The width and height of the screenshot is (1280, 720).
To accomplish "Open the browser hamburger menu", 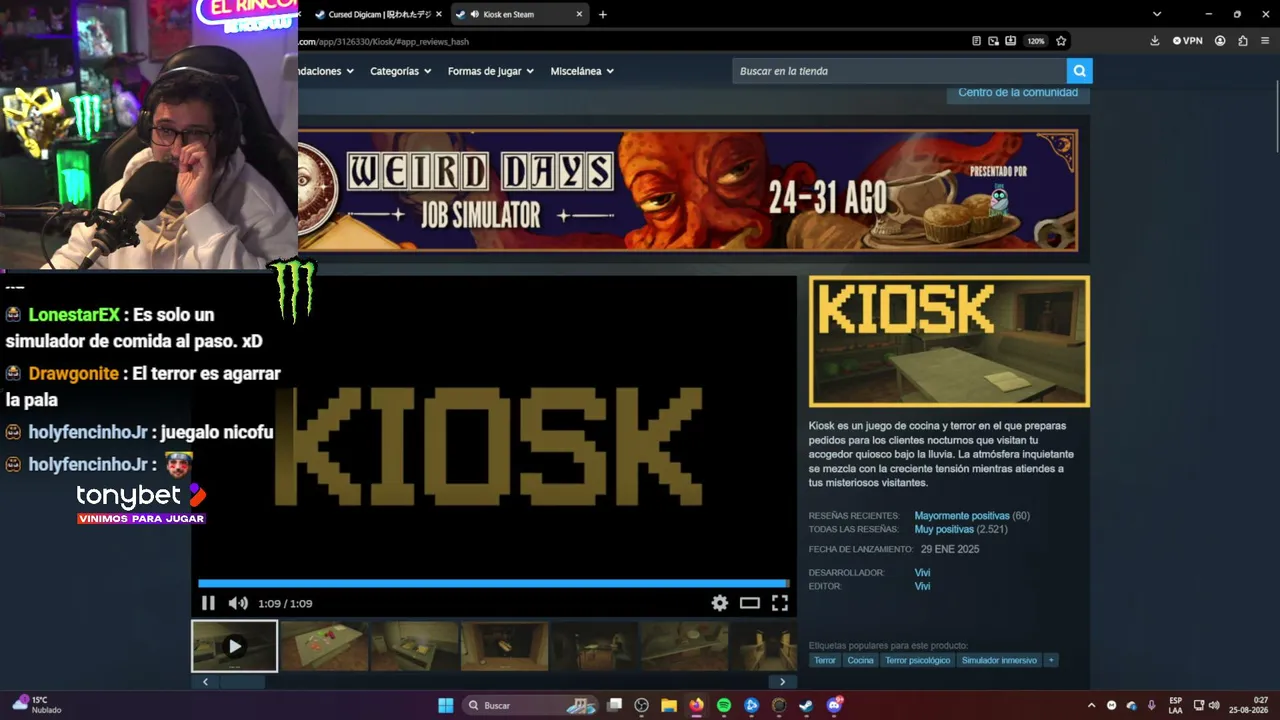I will click(x=1266, y=41).
